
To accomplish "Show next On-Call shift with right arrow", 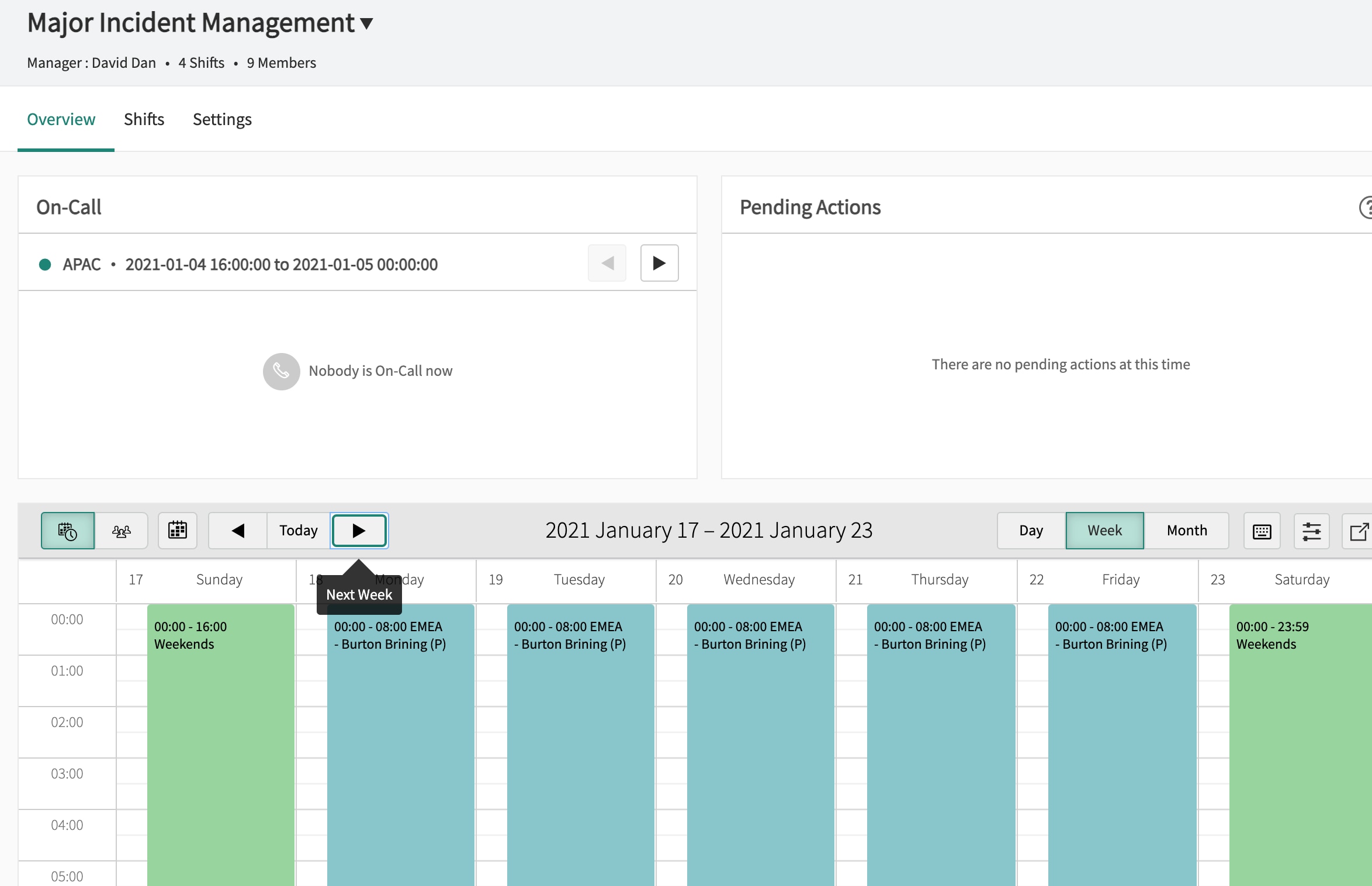I will [659, 263].
